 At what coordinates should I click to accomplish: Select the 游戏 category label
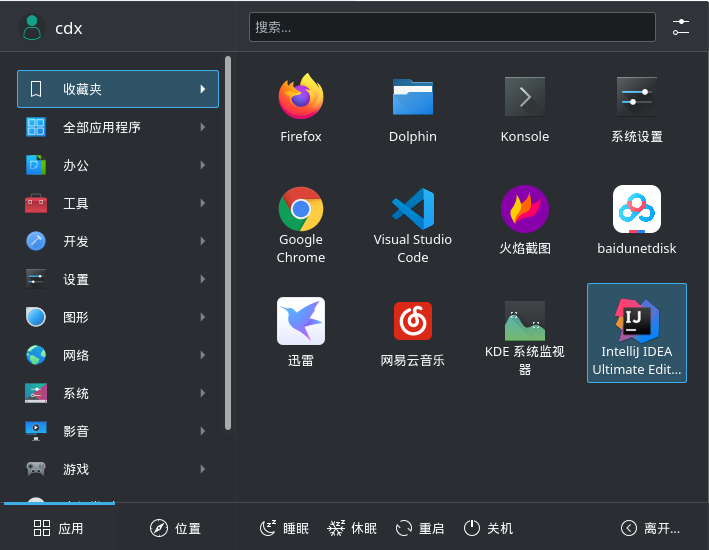(76, 469)
